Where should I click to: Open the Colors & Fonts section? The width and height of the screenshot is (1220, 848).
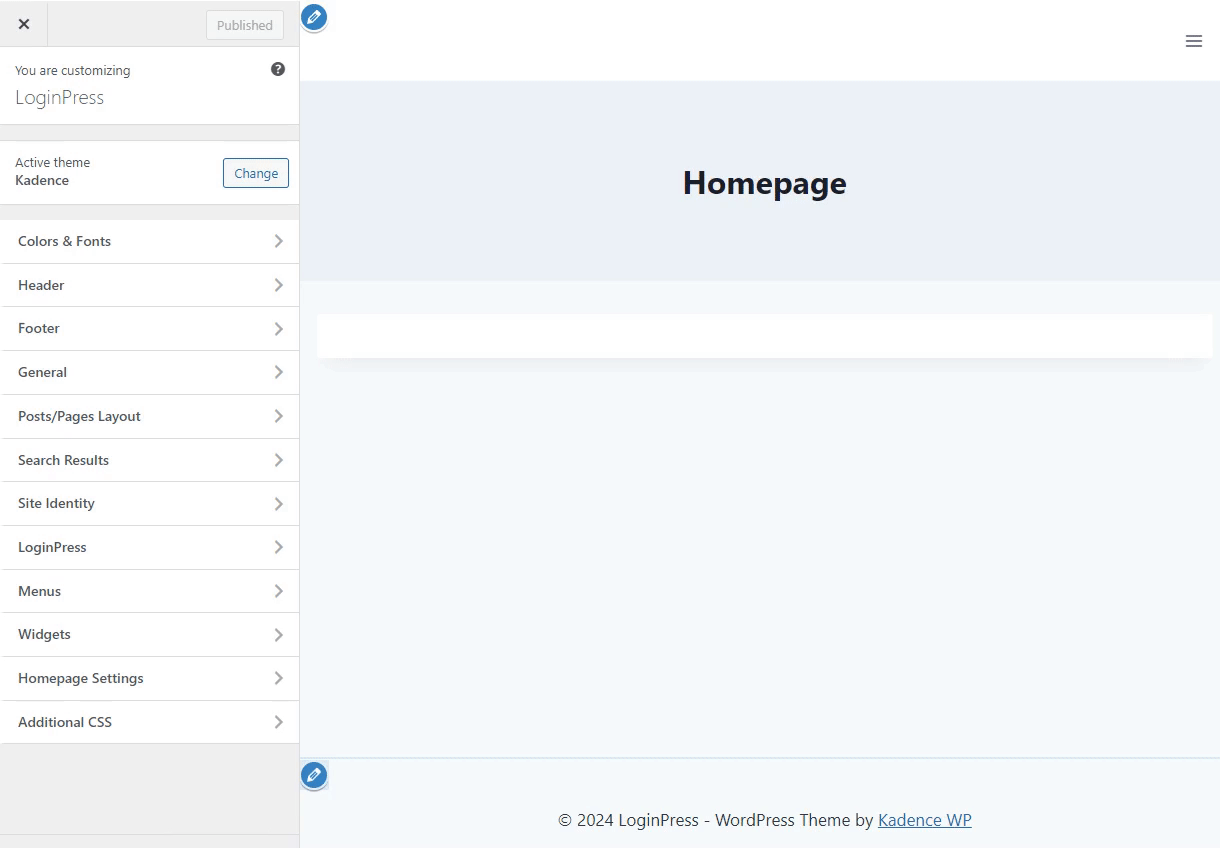coord(150,241)
